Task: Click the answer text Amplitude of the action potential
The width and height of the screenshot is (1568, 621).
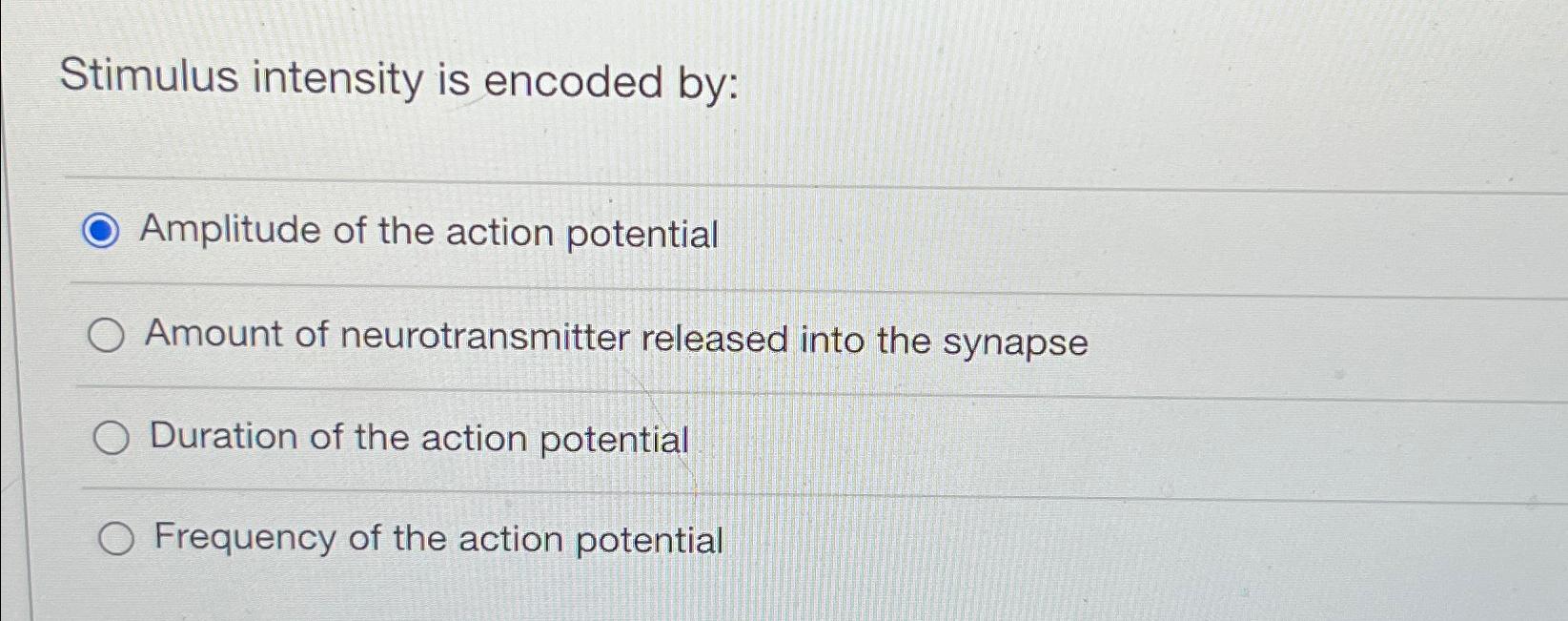Action: (429, 232)
